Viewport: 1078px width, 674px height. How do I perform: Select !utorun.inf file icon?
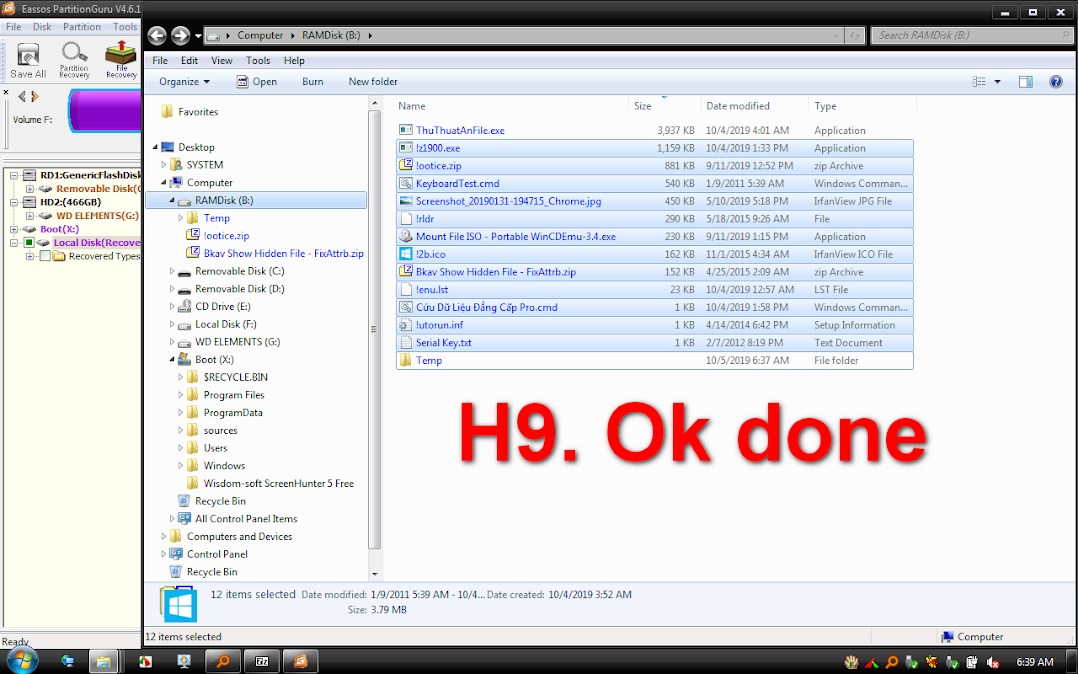tap(406, 325)
